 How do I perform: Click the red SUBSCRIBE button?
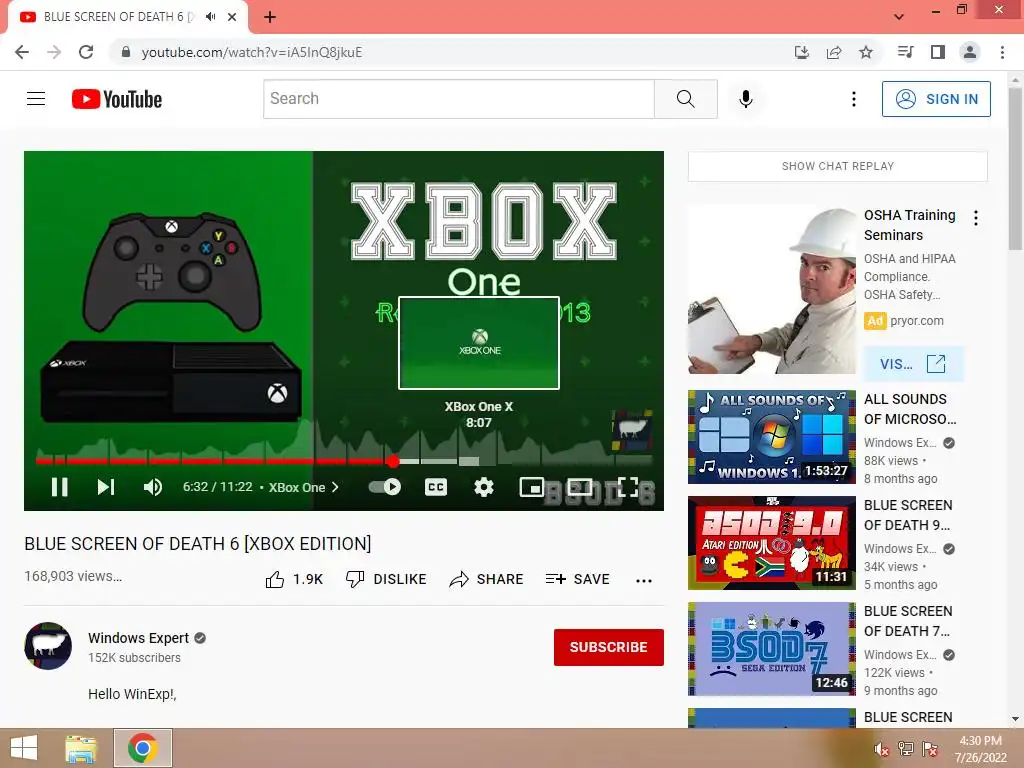(609, 647)
